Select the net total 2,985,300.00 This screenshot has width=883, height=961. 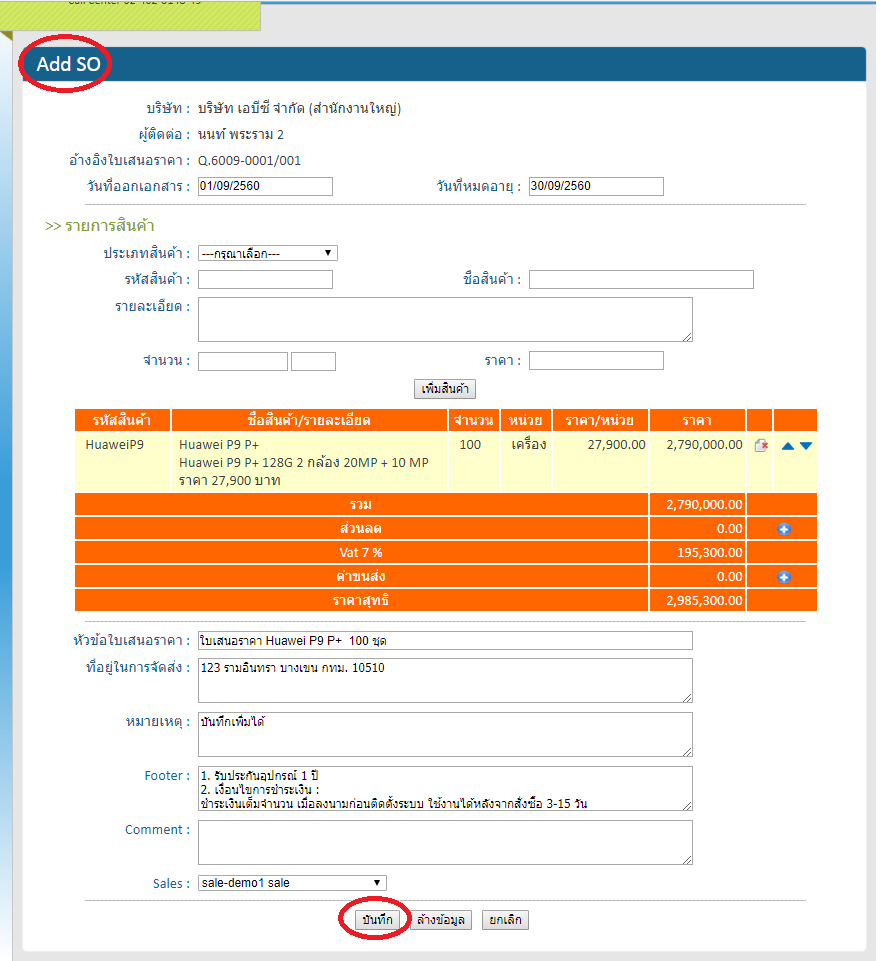(x=704, y=601)
